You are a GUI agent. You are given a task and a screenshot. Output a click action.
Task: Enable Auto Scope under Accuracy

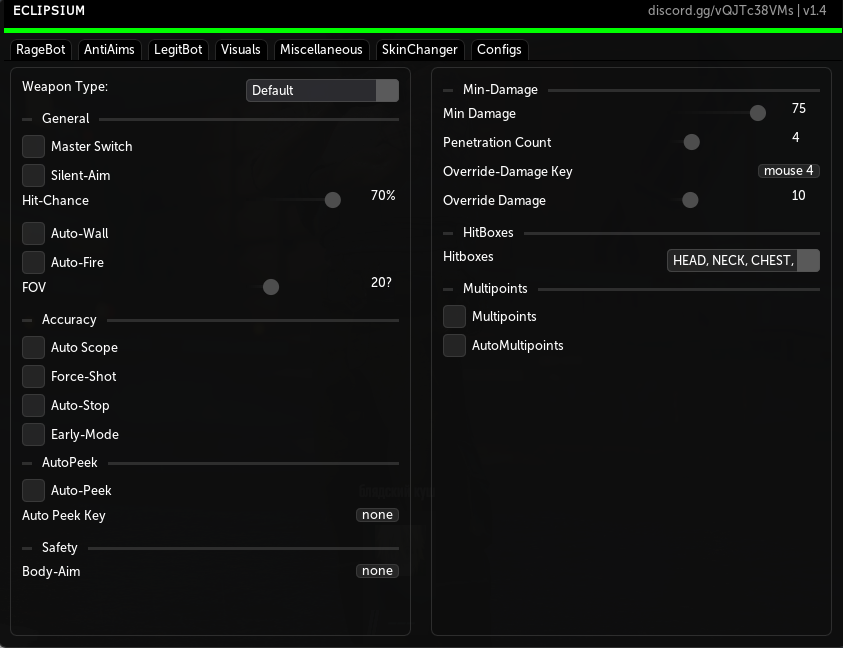coord(33,347)
